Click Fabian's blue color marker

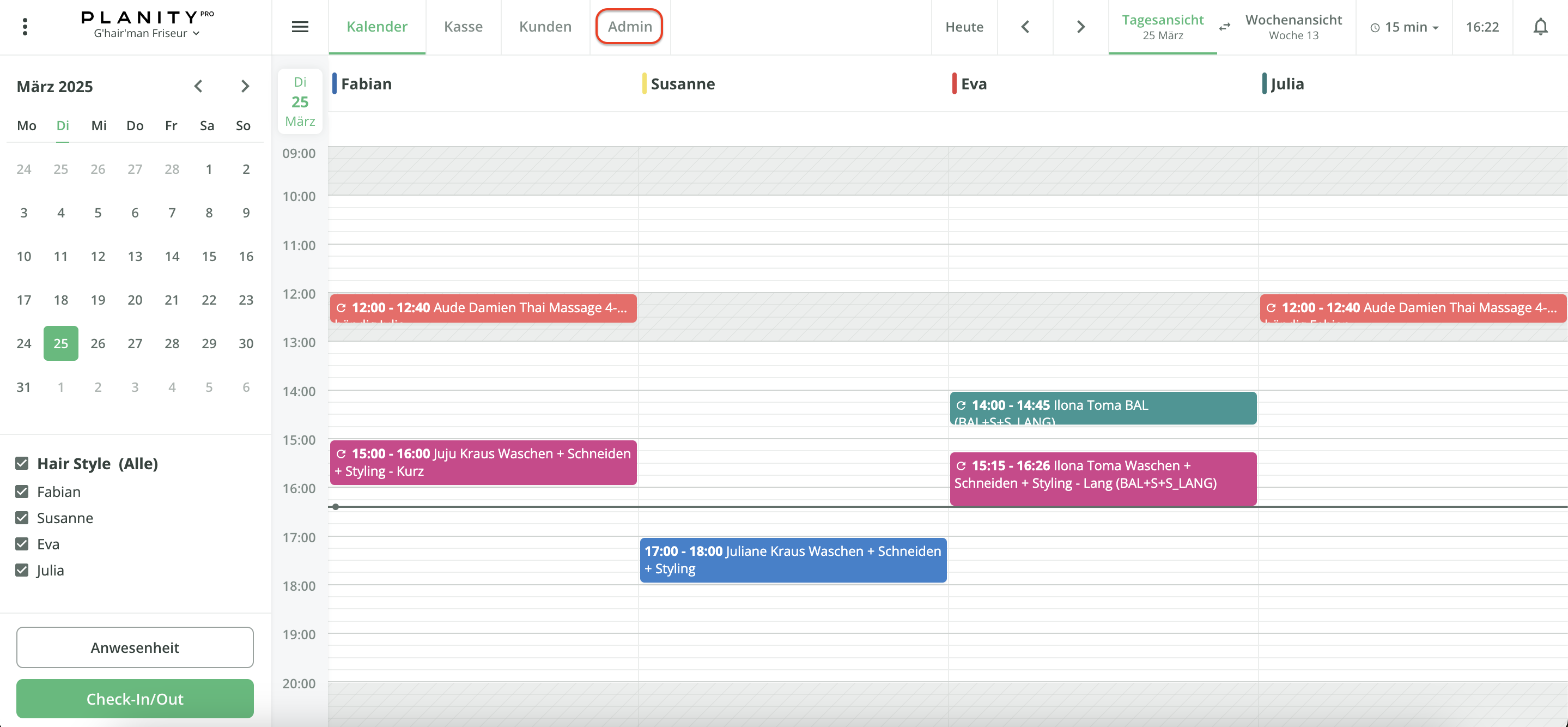click(334, 83)
